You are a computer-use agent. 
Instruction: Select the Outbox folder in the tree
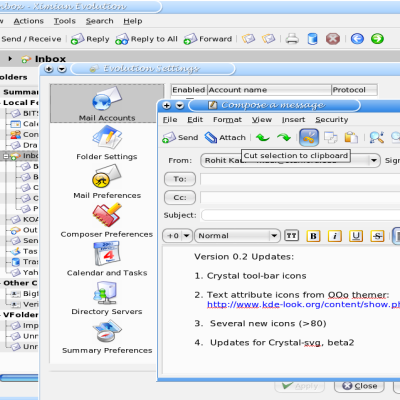point(24,230)
